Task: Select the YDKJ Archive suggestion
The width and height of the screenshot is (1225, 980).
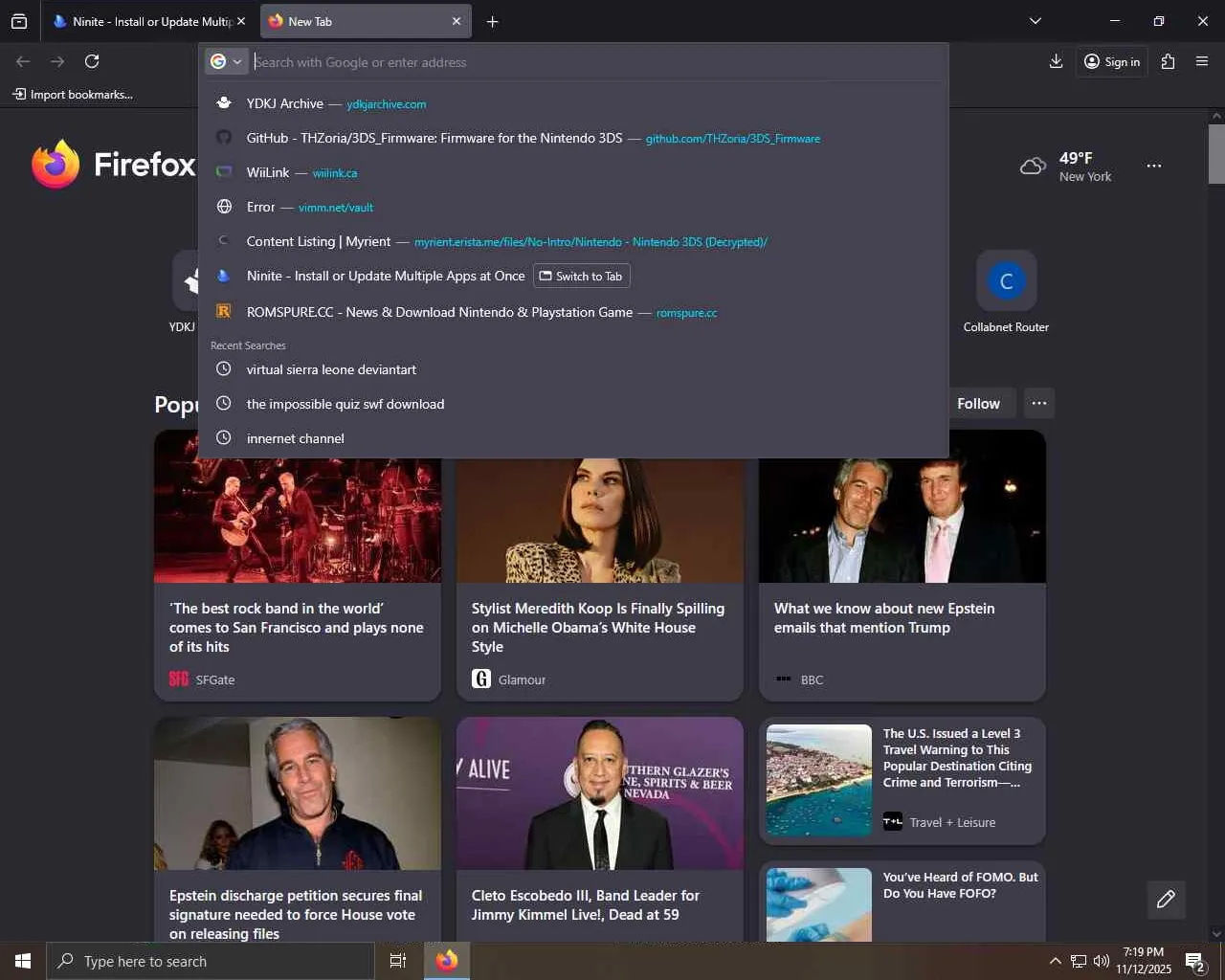Action: click(x=573, y=103)
